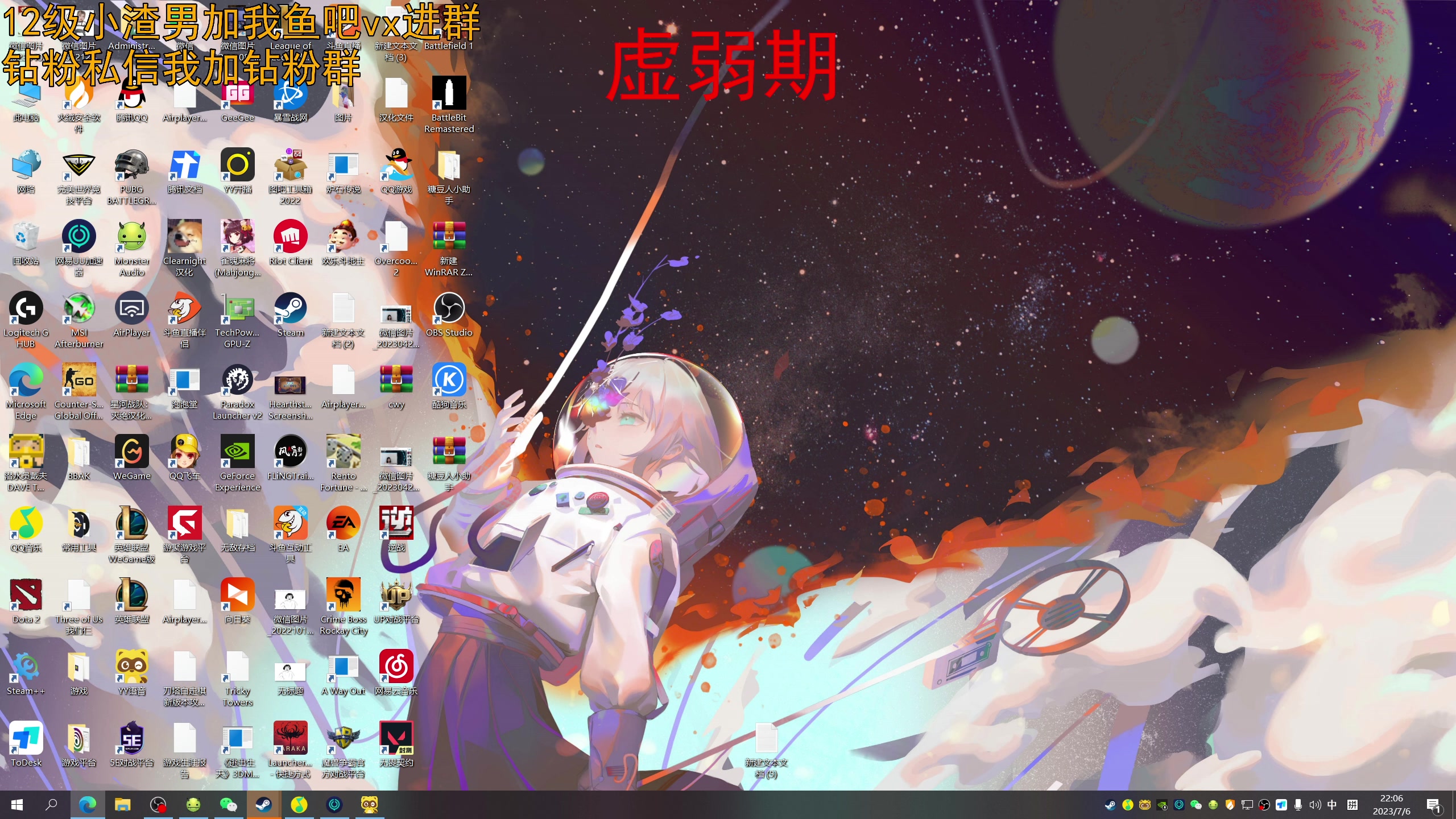This screenshot has height=819, width=1456.
Task: Click the 拼 IME mode indicator
Action: click(x=1352, y=805)
